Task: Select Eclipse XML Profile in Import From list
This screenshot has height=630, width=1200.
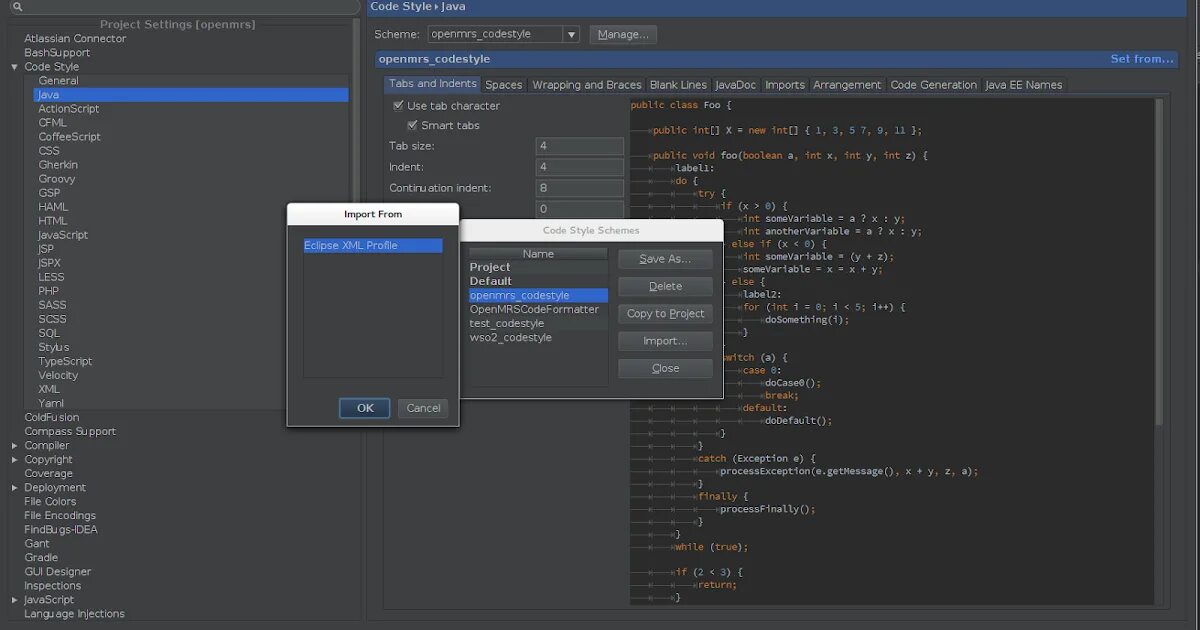Action: pos(373,245)
